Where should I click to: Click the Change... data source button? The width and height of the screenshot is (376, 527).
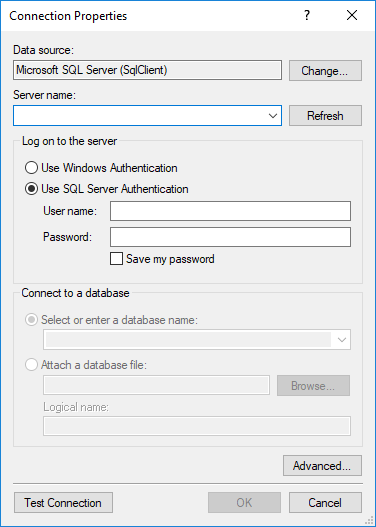(325, 71)
